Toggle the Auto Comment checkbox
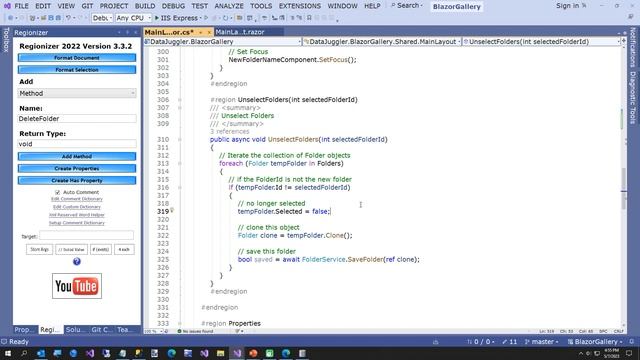The width and height of the screenshot is (640, 360). click(58, 192)
